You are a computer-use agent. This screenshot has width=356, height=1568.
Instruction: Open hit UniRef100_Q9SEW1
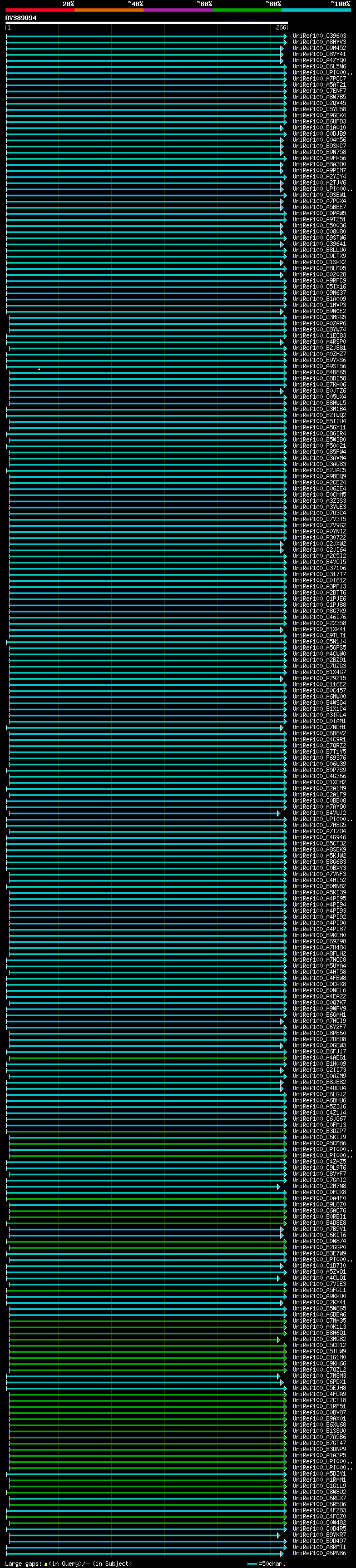[319, 195]
